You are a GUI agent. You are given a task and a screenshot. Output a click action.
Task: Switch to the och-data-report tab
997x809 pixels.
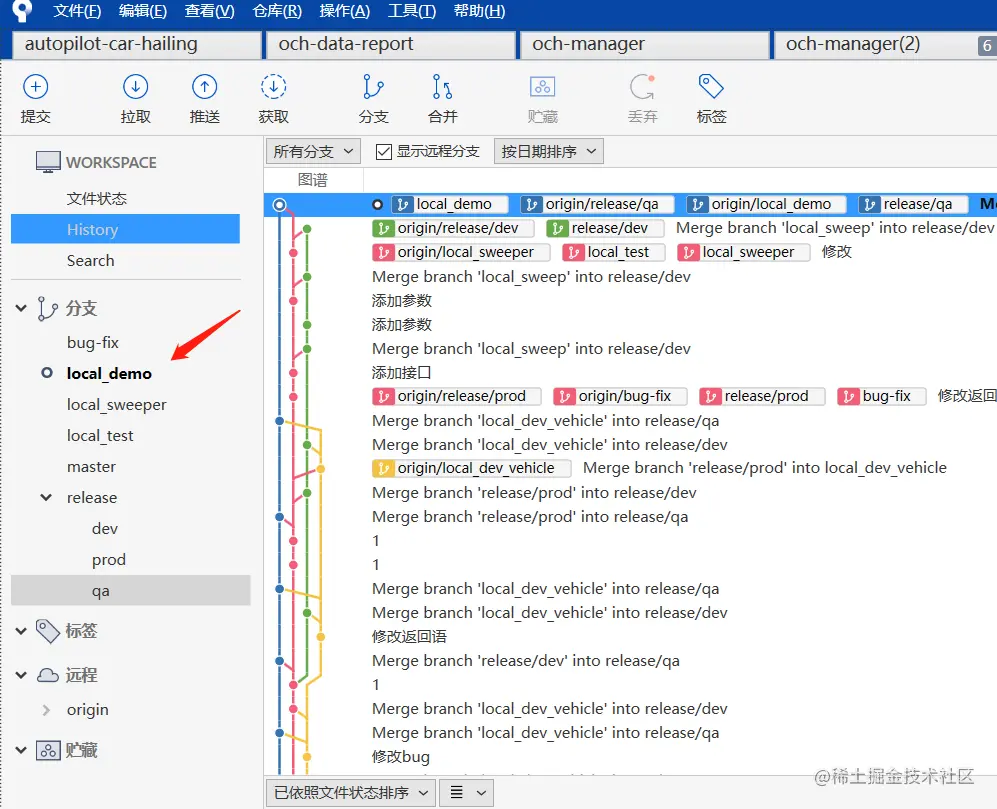click(390, 45)
